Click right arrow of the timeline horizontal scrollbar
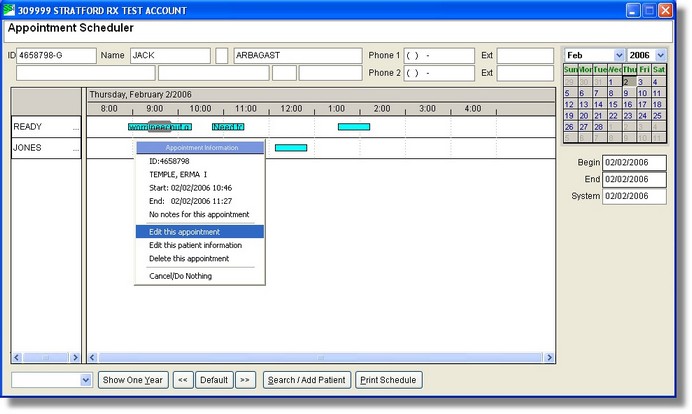 (549, 358)
